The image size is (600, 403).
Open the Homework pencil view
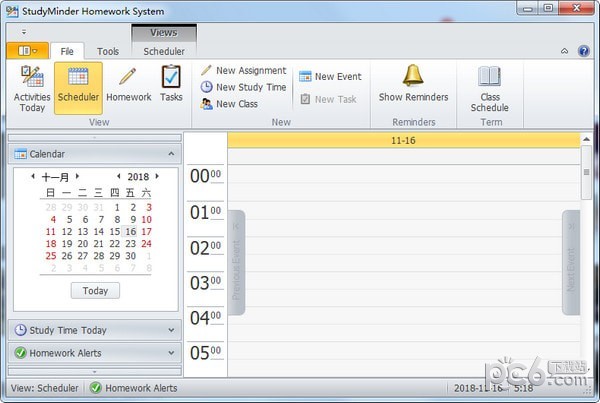[x=129, y=85]
